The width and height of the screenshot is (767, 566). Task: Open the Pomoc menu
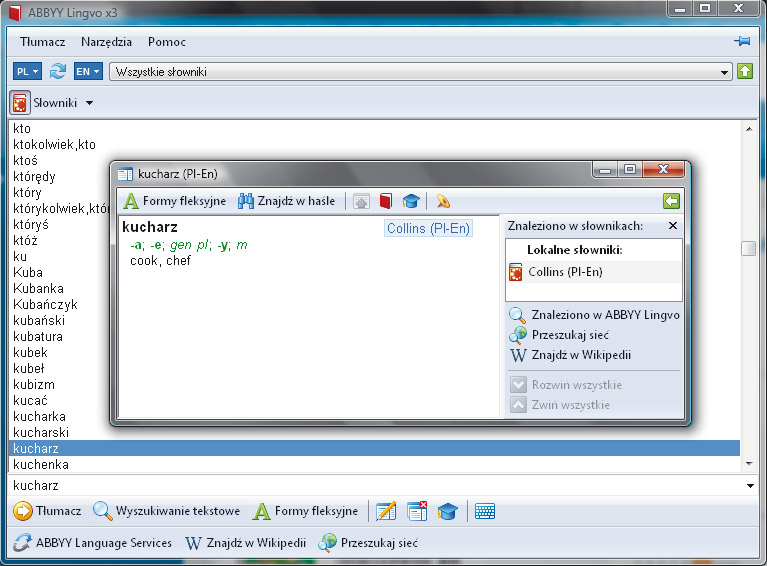(x=166, y=42)
